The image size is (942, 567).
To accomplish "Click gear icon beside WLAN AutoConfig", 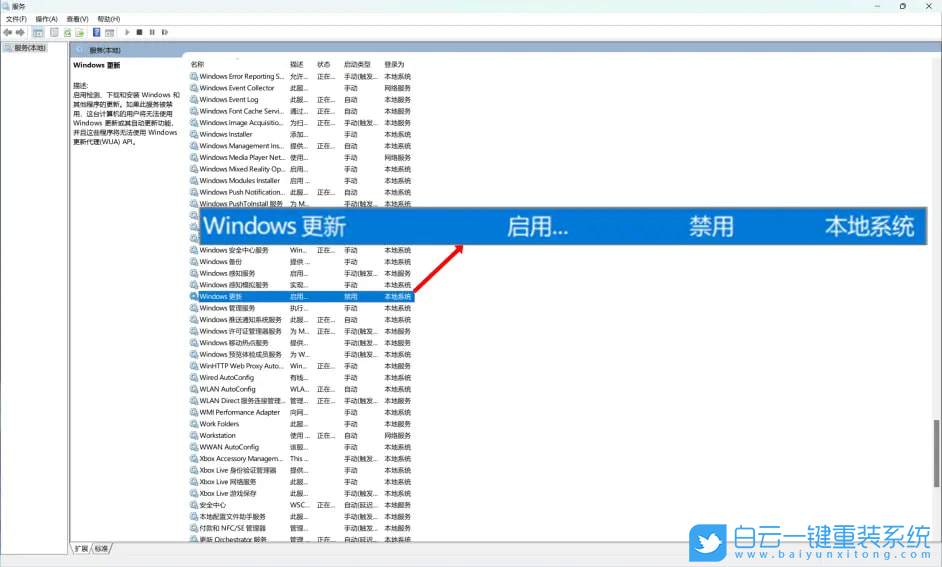I will coord(194,389).
